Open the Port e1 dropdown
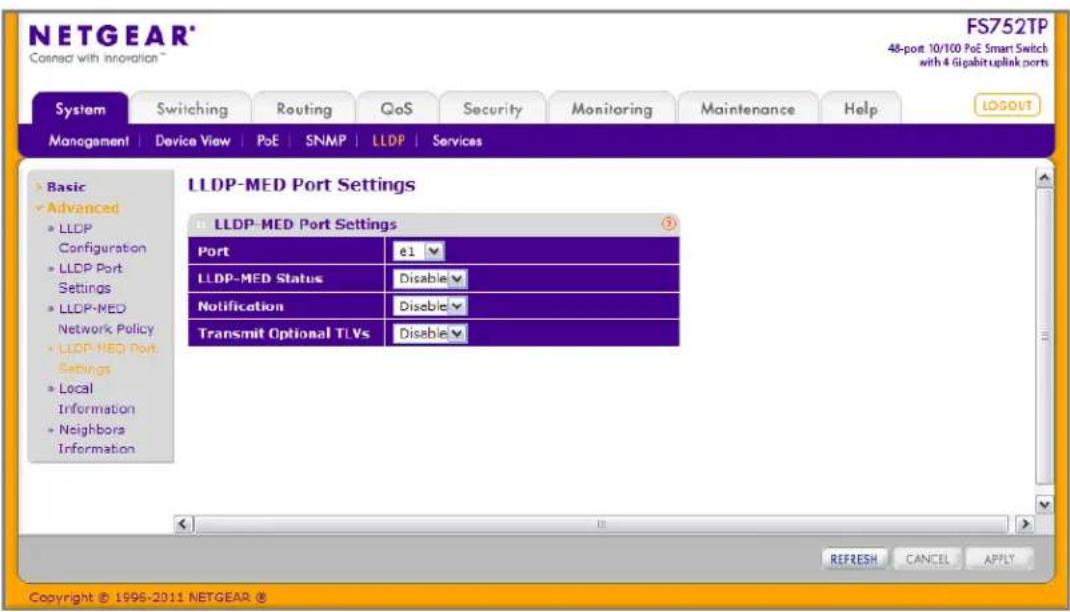 [418, 251]
